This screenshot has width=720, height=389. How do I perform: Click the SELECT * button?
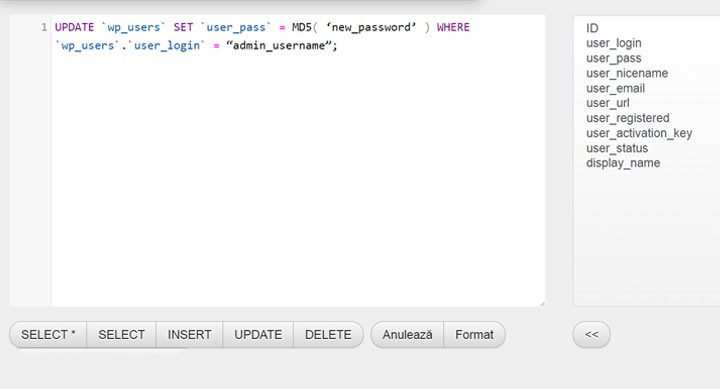48,335
